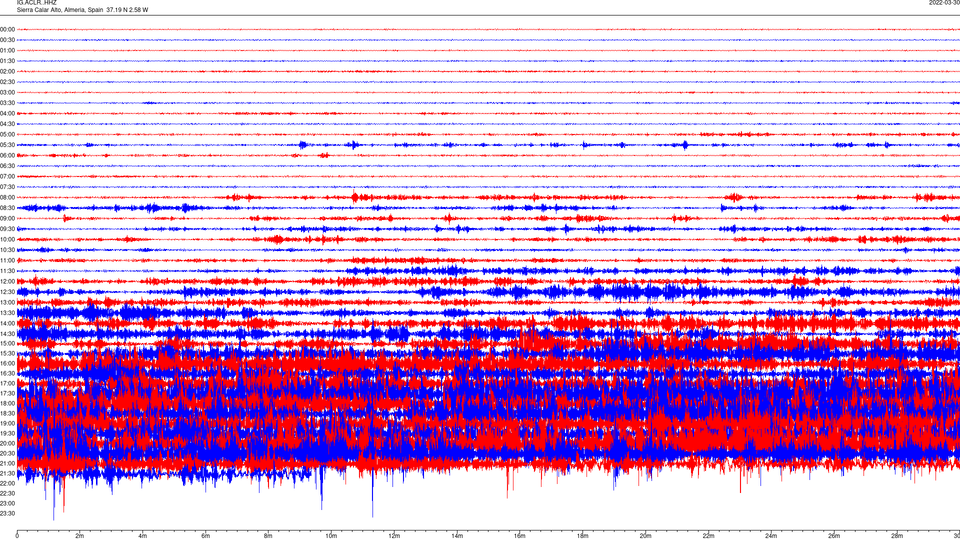
Task: Select the 13:30 row time label
Action: 7,312
